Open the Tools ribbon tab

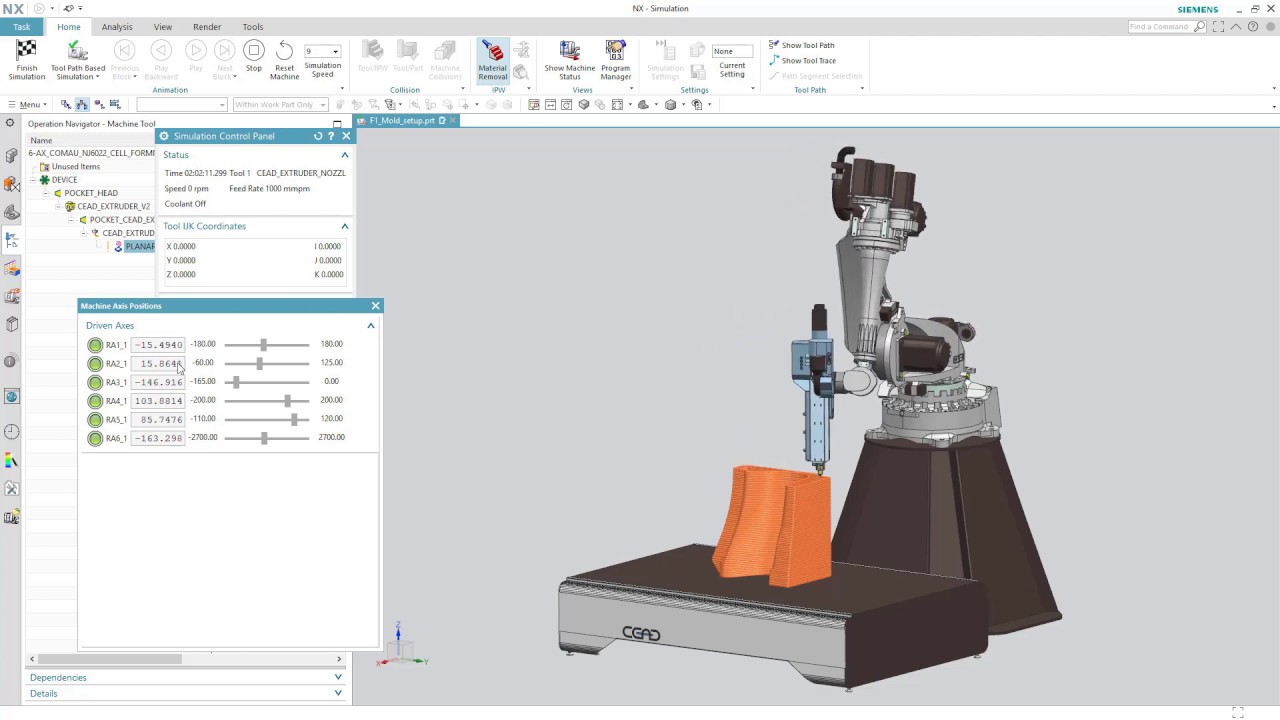[253, 27]
